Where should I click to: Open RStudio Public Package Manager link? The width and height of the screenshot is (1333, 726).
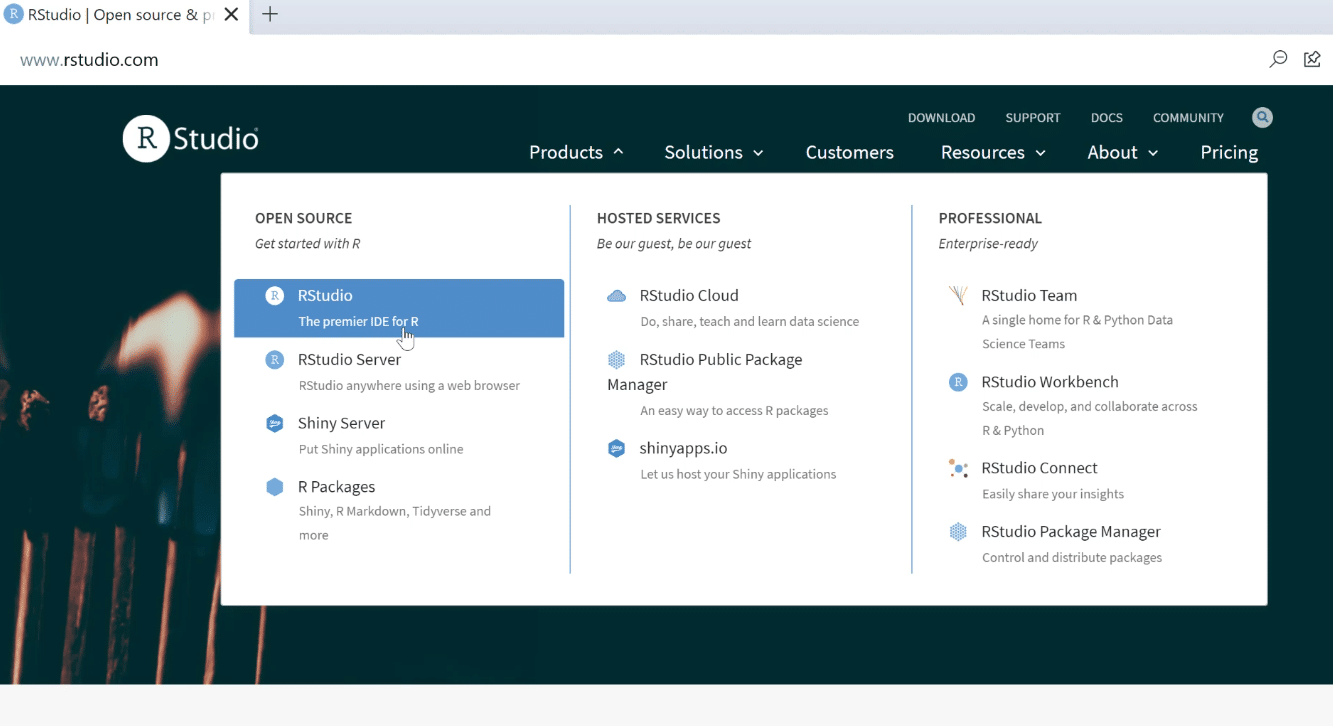coord(704,372)
